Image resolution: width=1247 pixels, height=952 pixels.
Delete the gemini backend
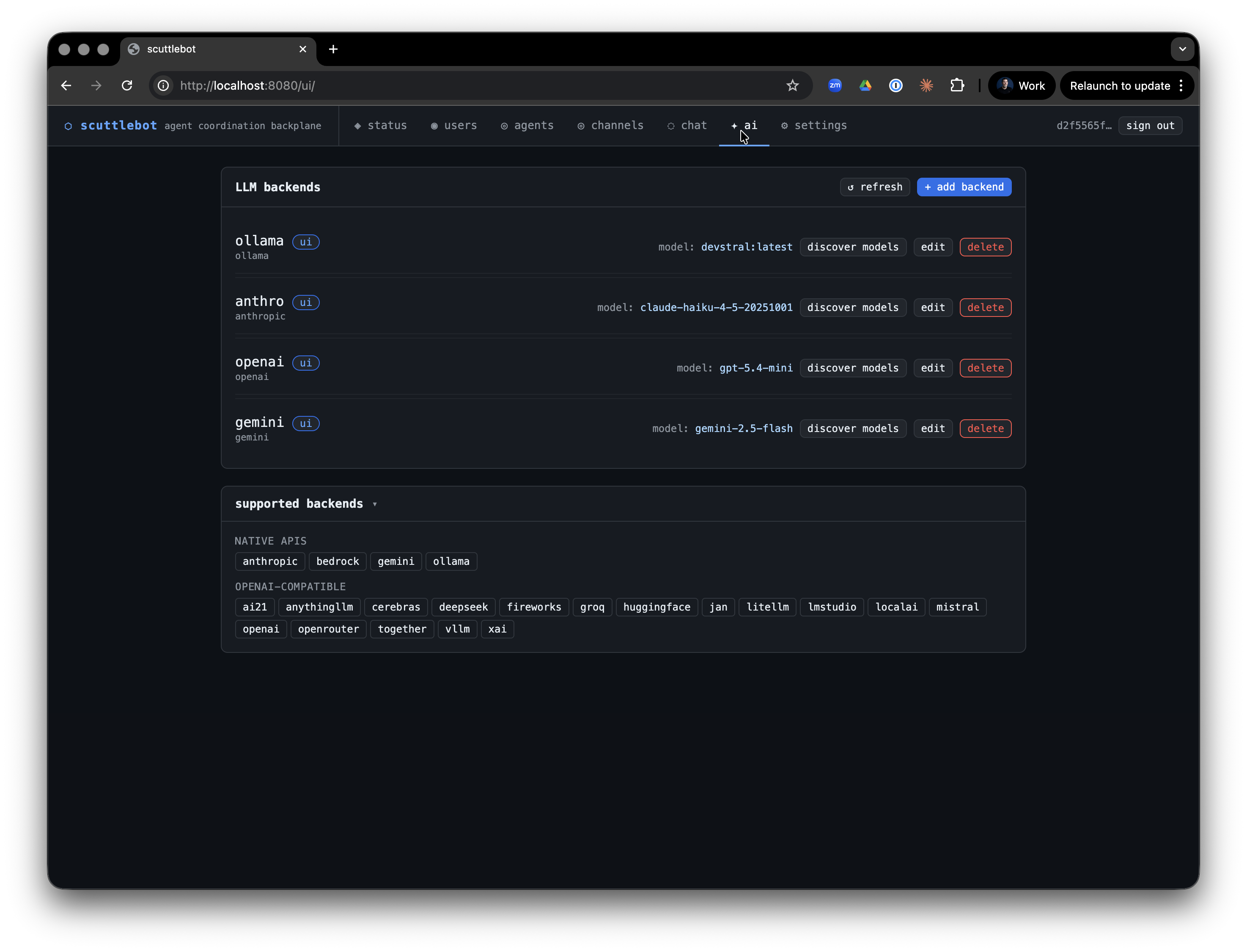coord(985,429)
